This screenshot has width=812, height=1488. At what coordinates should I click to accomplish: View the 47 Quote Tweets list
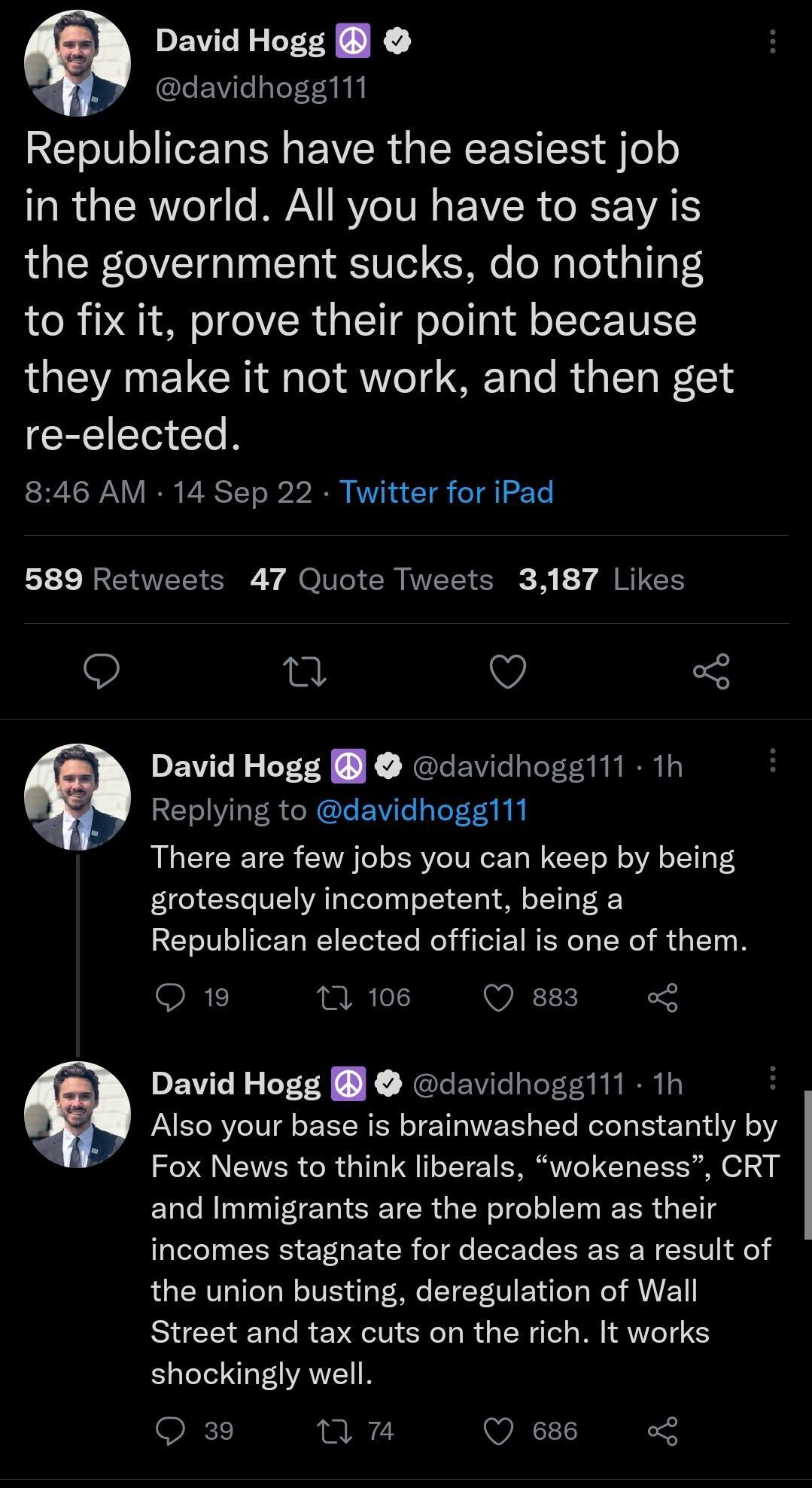coord(371,579)
